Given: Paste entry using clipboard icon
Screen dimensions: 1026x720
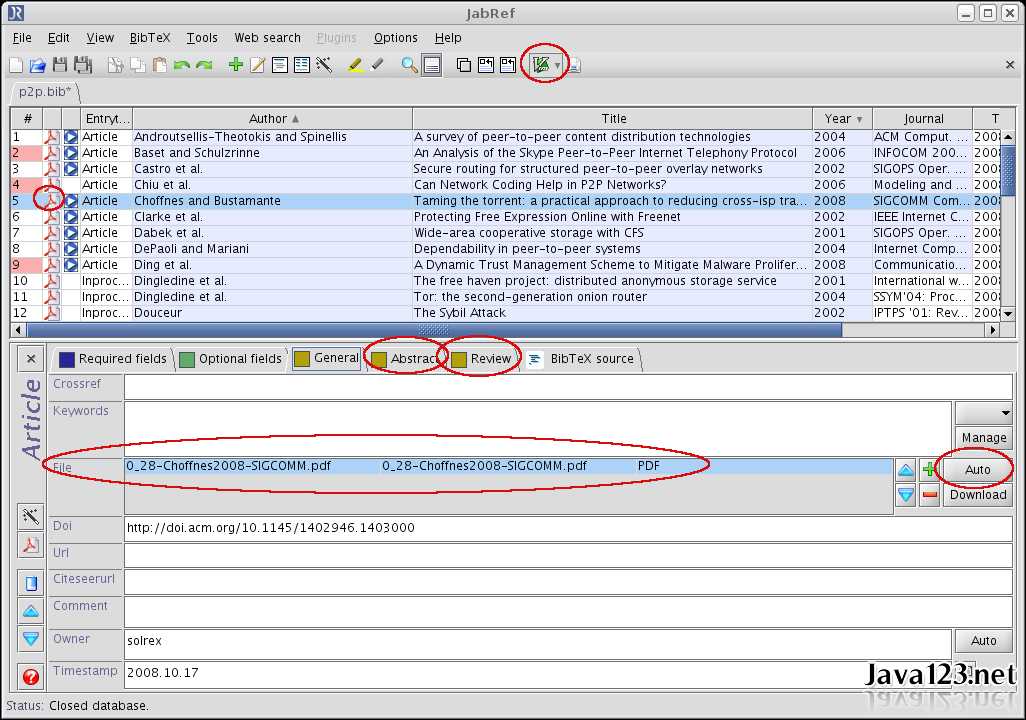Looking at the screenshot, I should (x=159, y=65).
